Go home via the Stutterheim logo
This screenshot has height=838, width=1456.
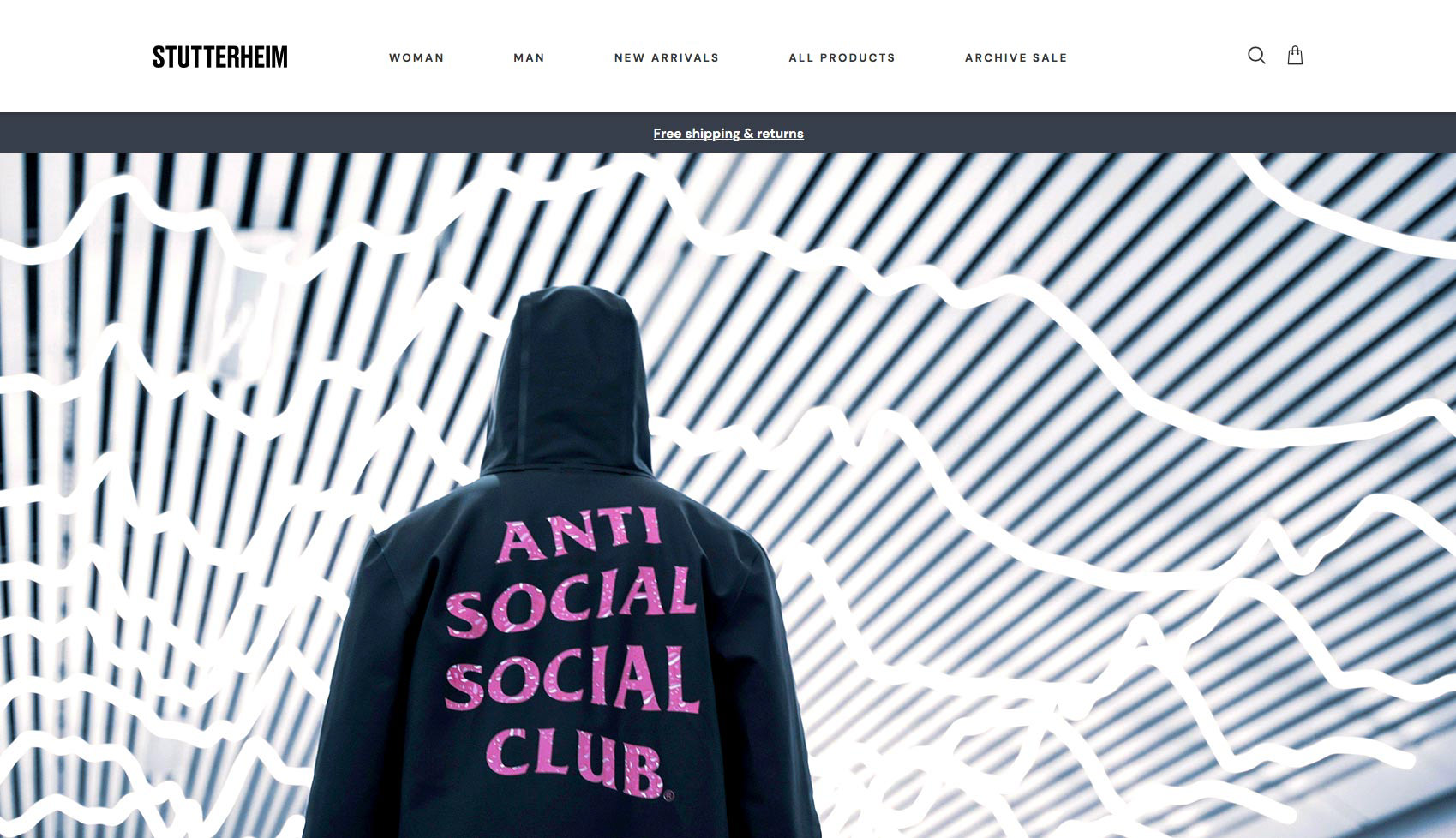[x=220, y=57]
